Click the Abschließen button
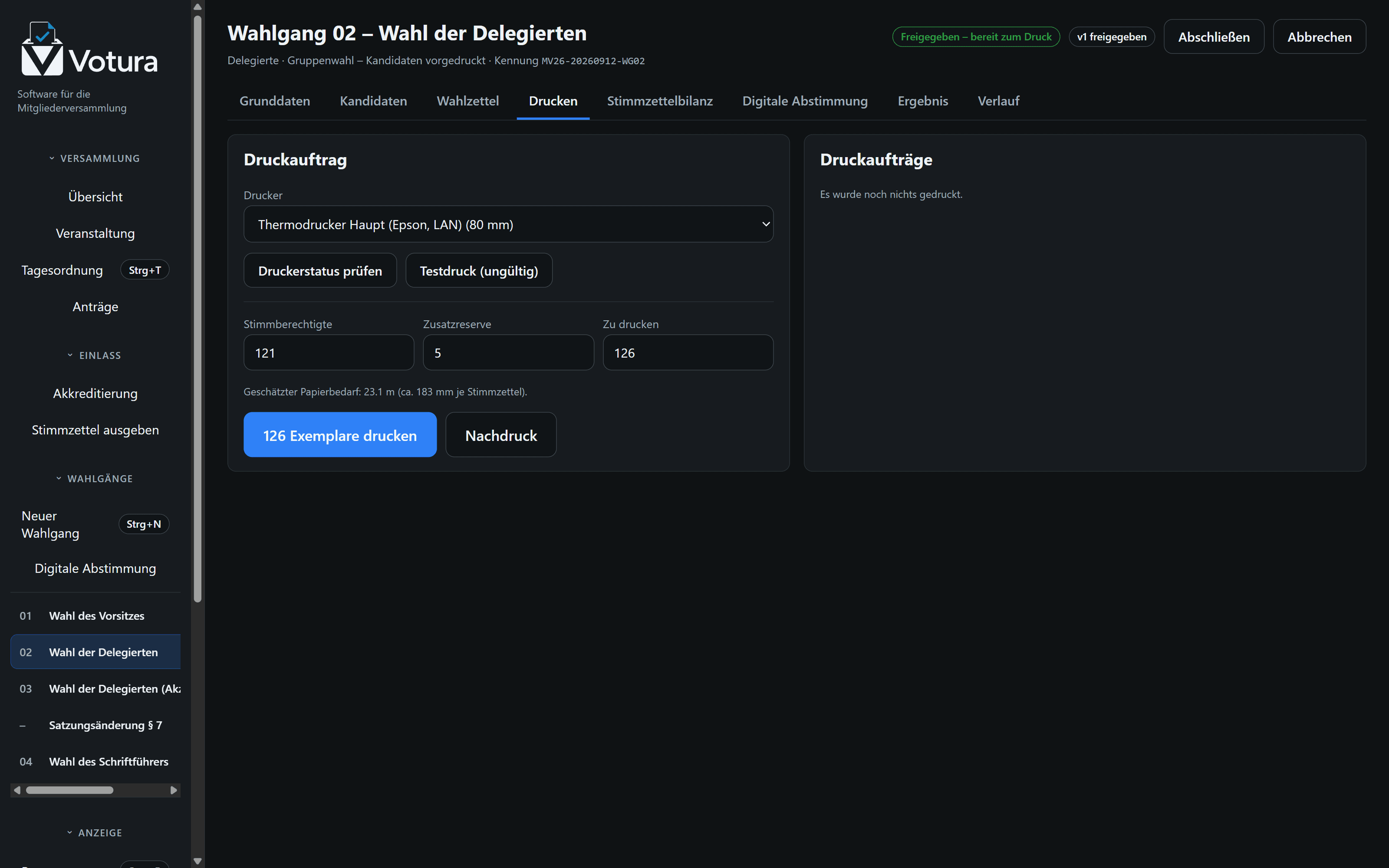 pyautogui.click(x=1213, y=37)
